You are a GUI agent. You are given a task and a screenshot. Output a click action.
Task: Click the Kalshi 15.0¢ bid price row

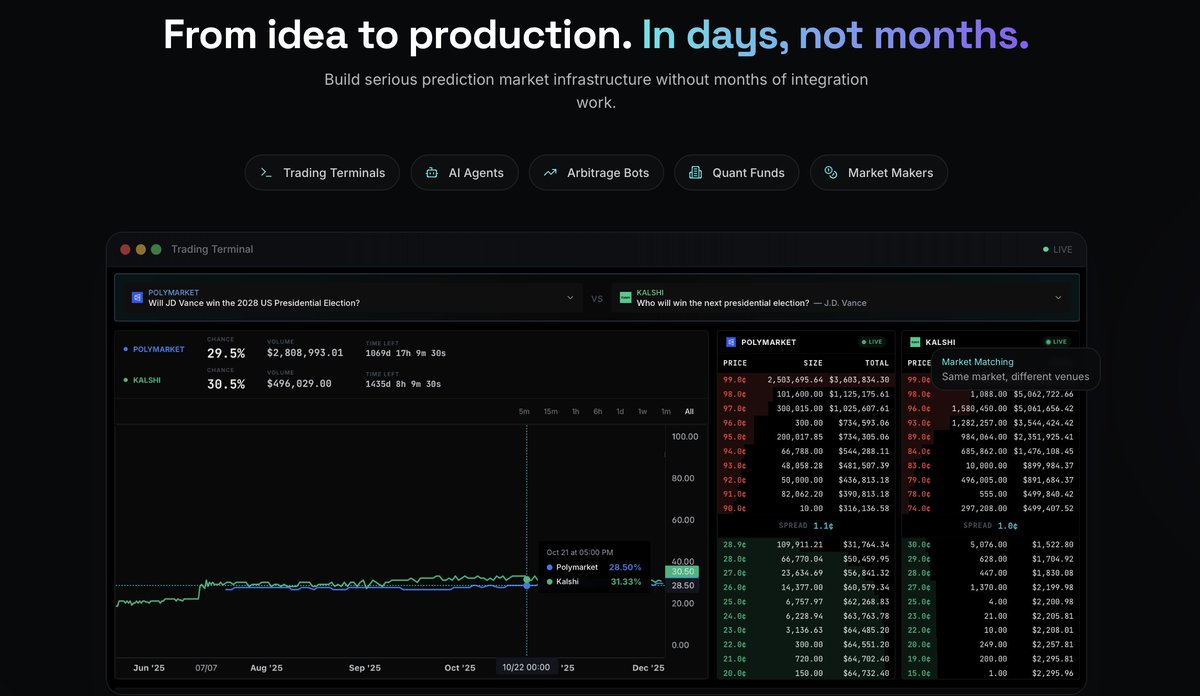pos(990,673)
